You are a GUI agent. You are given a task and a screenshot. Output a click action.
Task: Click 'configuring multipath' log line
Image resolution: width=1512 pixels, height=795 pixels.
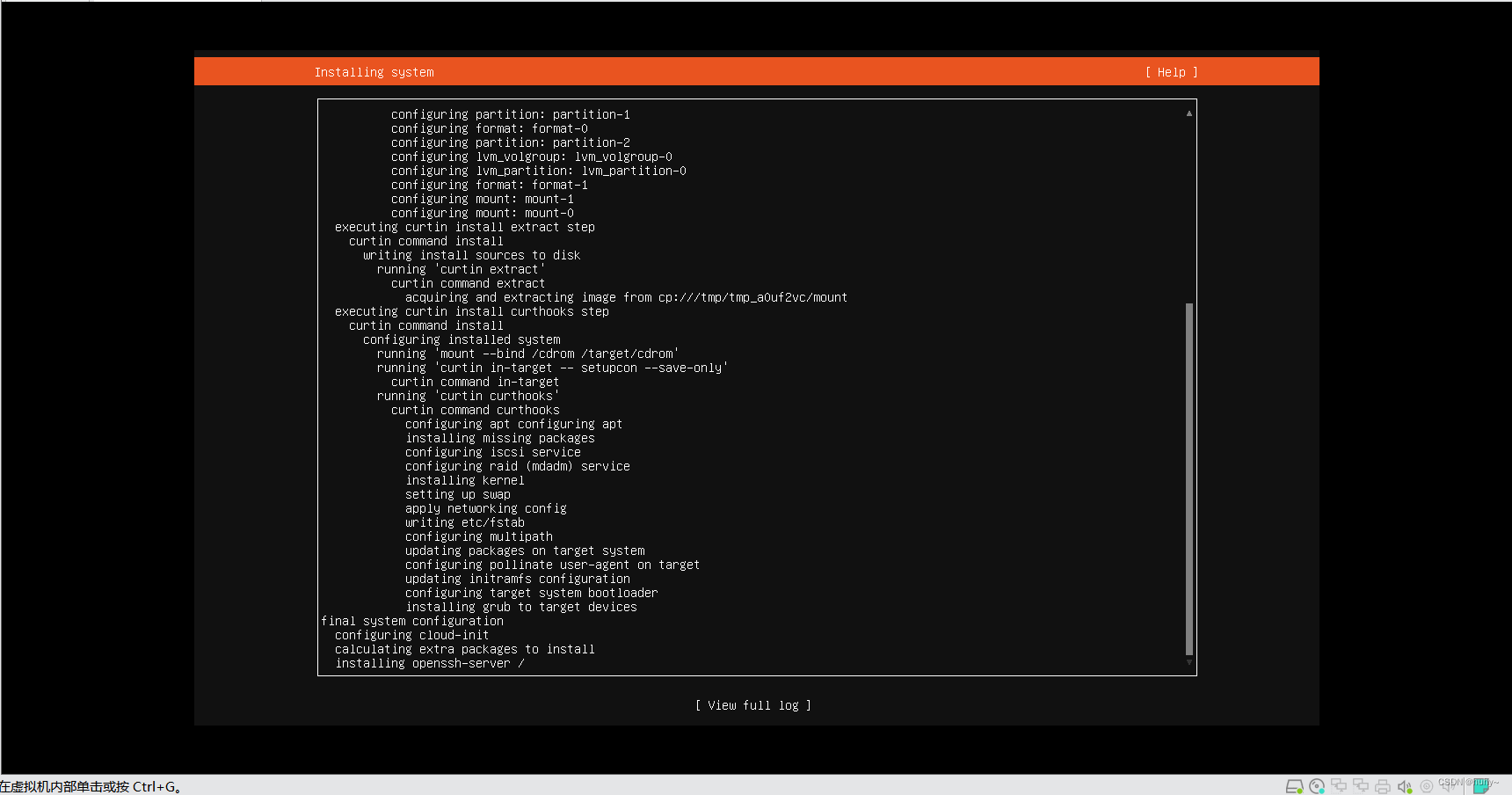tap(478, 536)
